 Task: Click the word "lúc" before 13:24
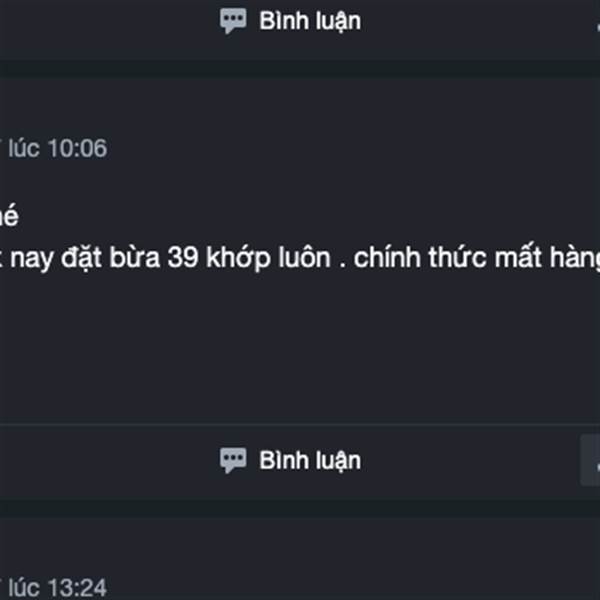click(x=24, y=587)
